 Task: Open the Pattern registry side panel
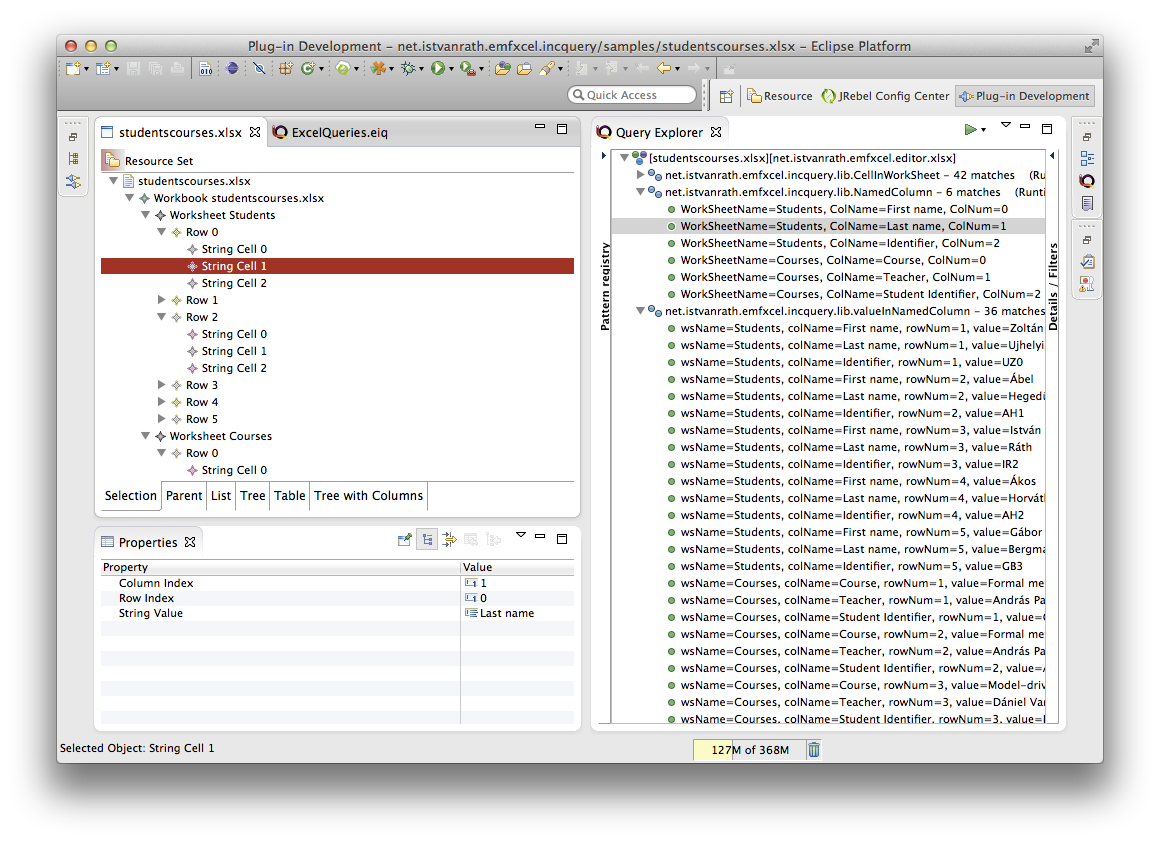click(x=605, y=286)
